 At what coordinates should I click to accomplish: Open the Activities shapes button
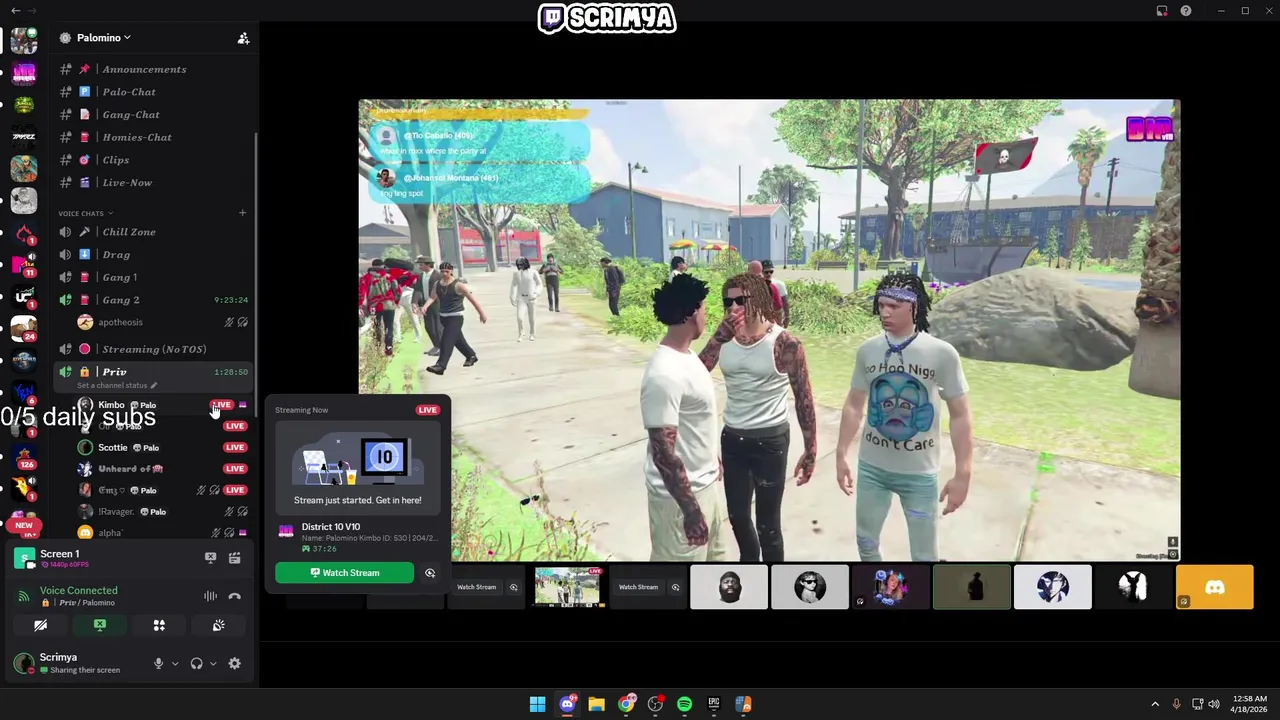click(159, 625)
